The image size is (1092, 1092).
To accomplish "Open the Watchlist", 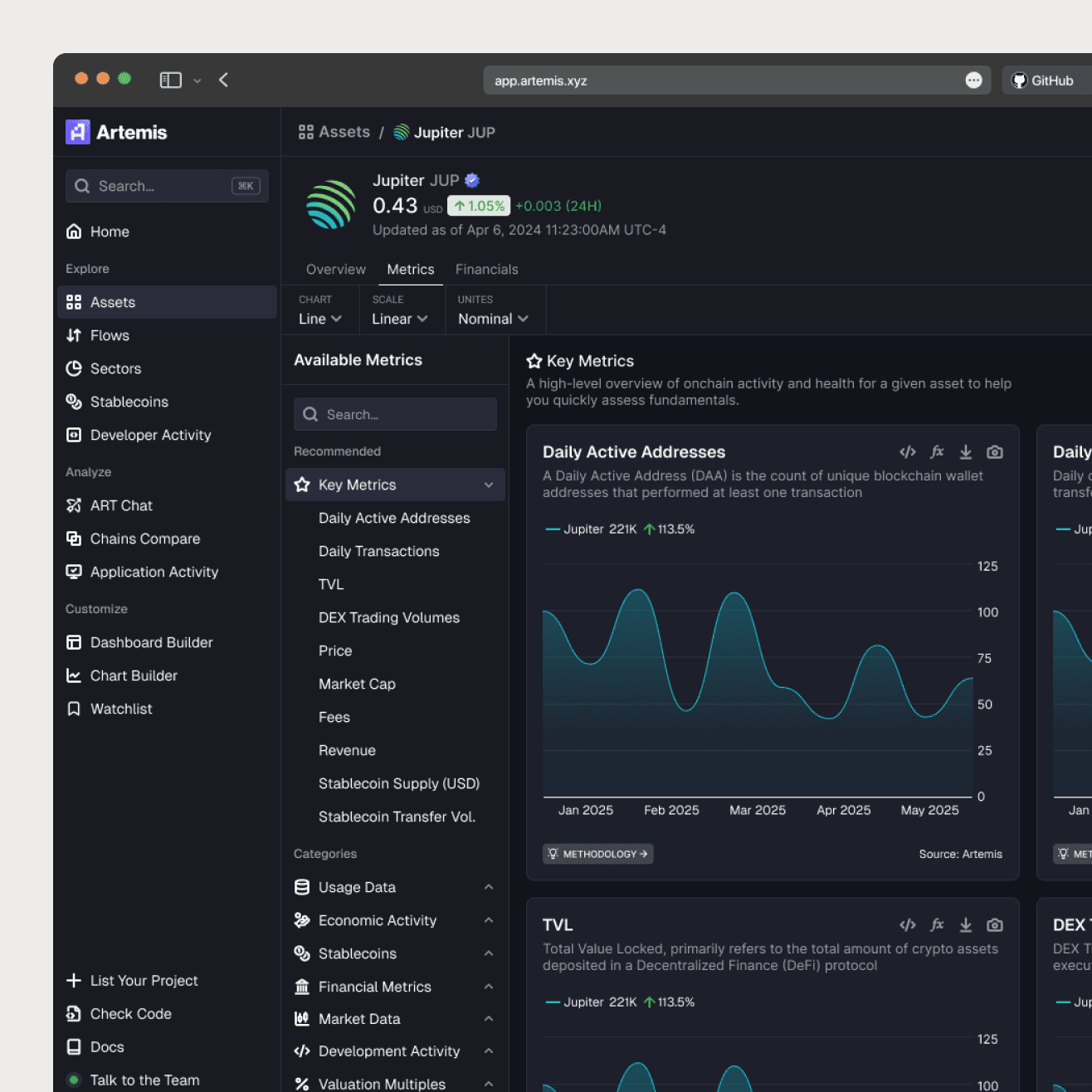I will [167, 709].
